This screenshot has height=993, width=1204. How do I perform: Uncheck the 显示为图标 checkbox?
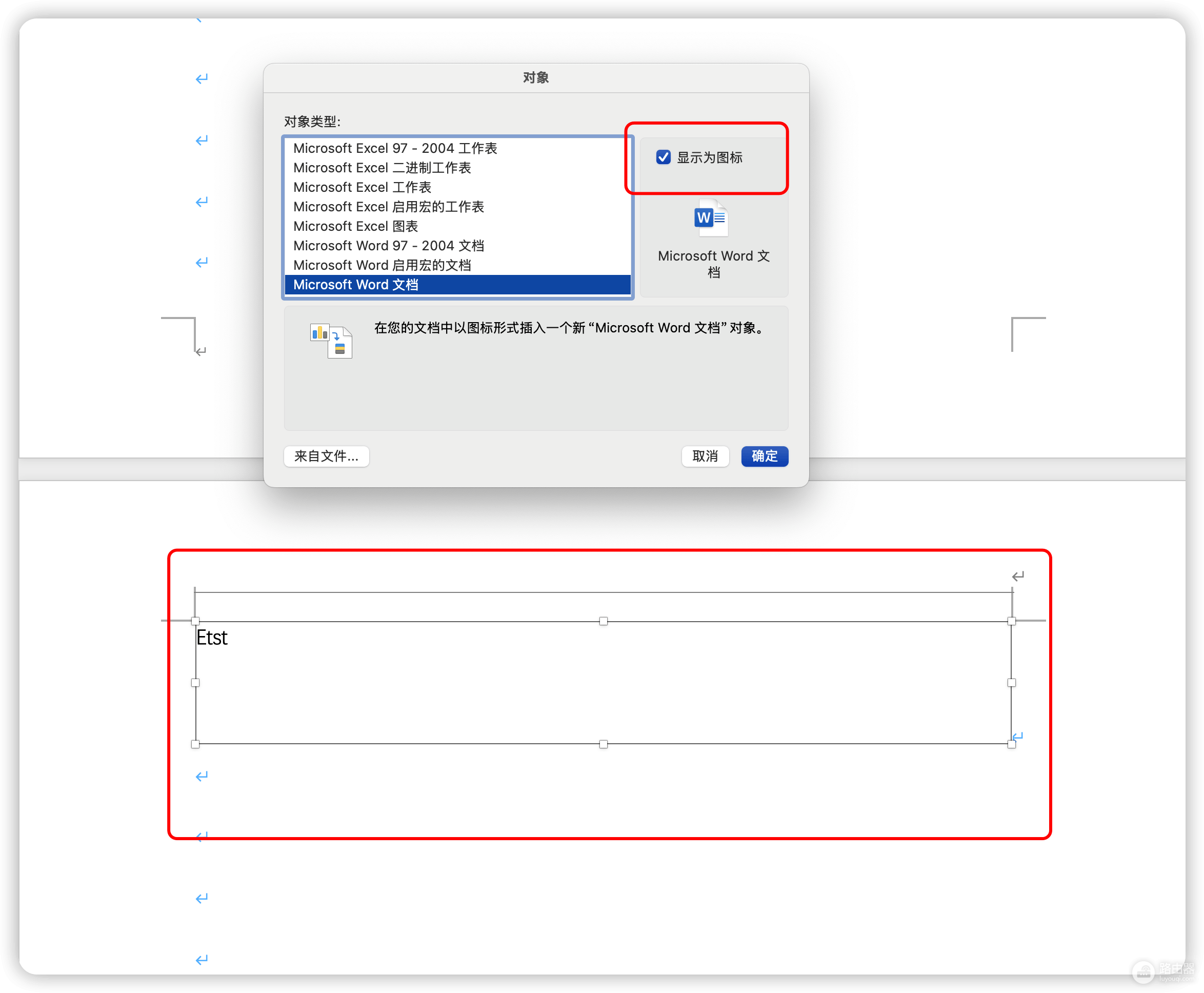663,157
